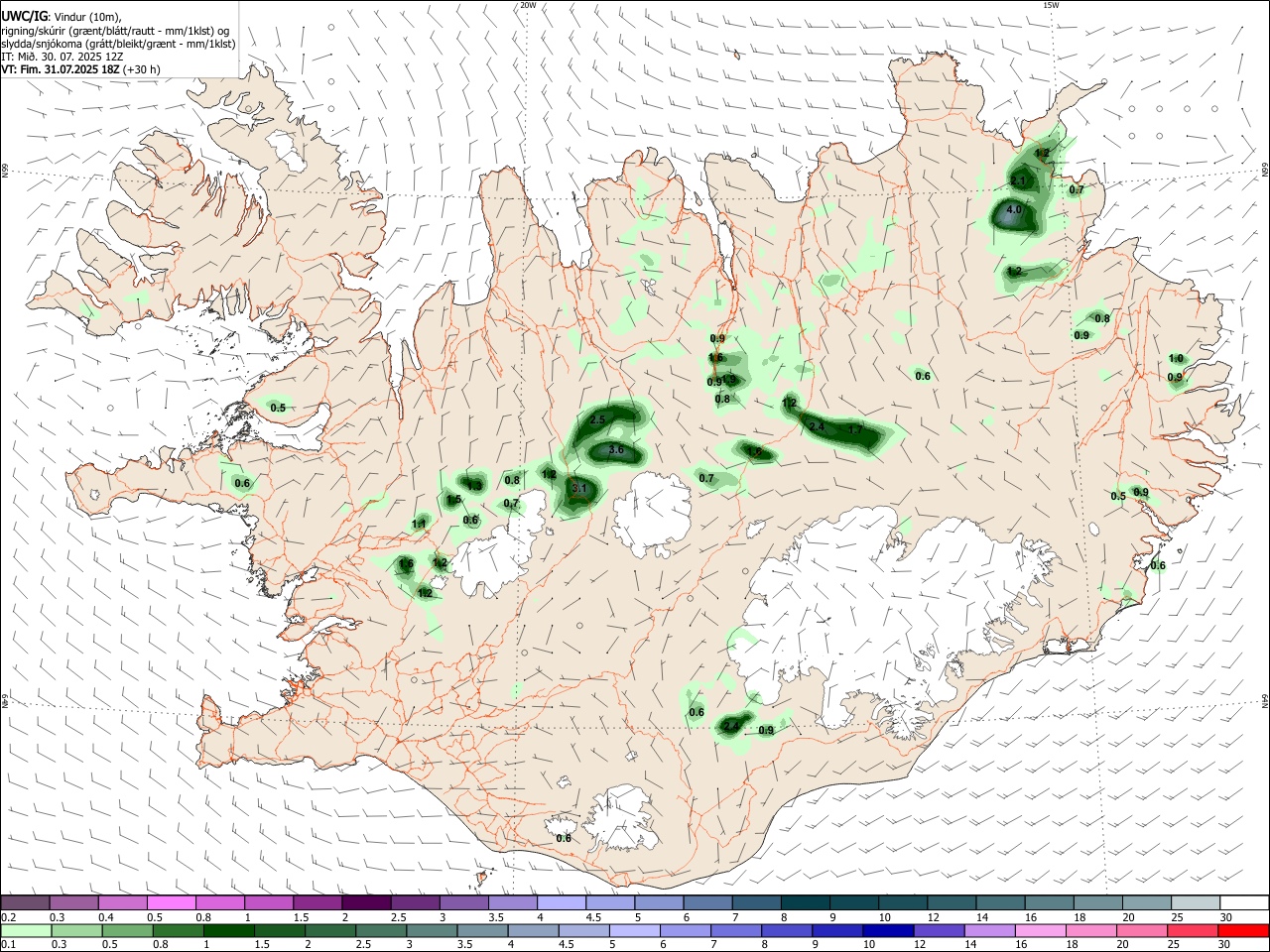Viewport: 1270px width, 952px height.
Task: Click the 2.1 precipitation value in the northeast
Action: pyautogui.click(x=1018, y=180)
